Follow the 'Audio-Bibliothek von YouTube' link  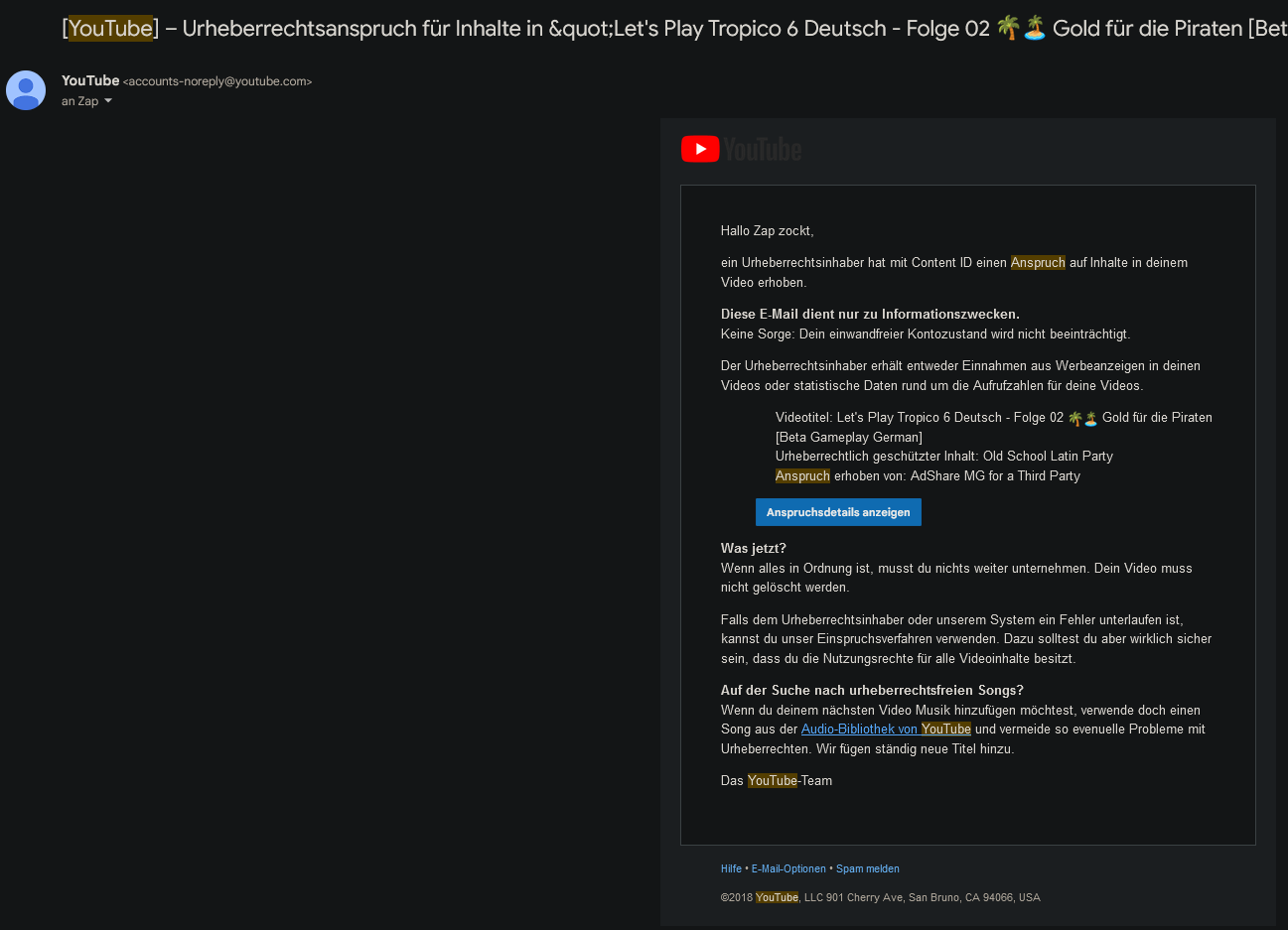point(886,730)
